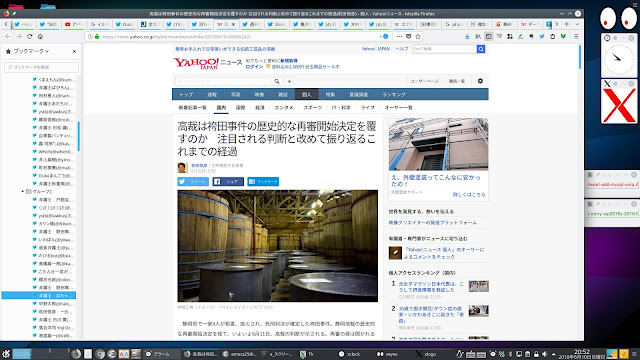640x360 pixels.
Task: Collapse the グループに bookmark folder
Action: tap(23, 191)
